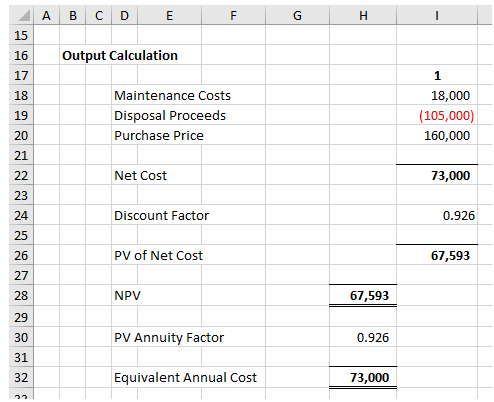494x402 pixels.
Task: Select column G header
Action: pyautogui.click(x=297, y=15)
